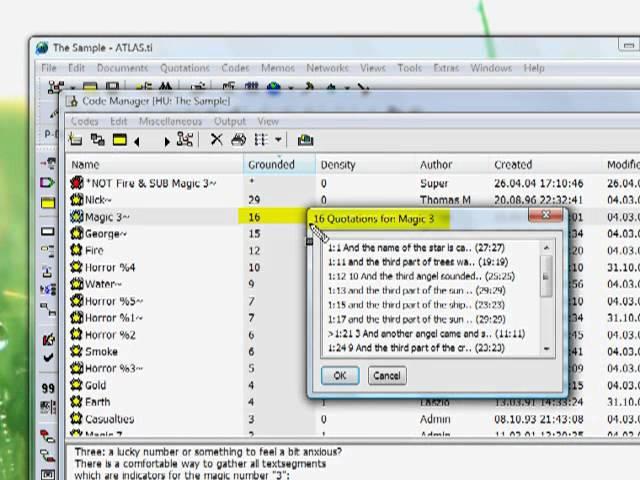Sort by the Created column header
The image size is (640, 480).
[546, 164]
